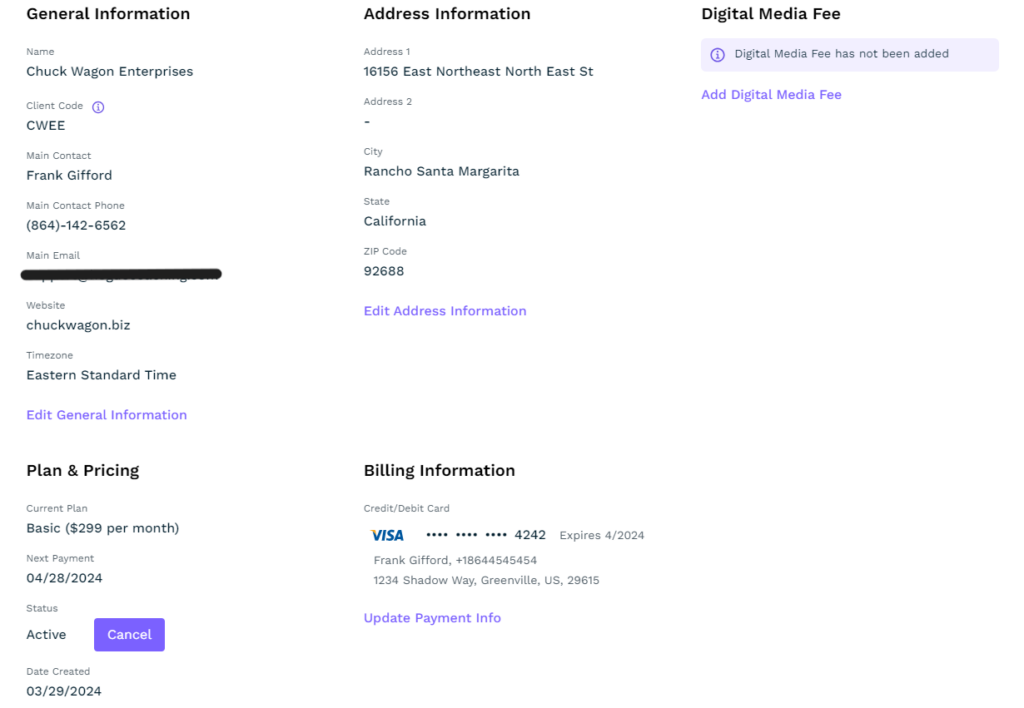Click the Basic ($299 per month) plan text
Image resolution: width=1024 pixels, height=708 pixels.
[x=102, y=528]
